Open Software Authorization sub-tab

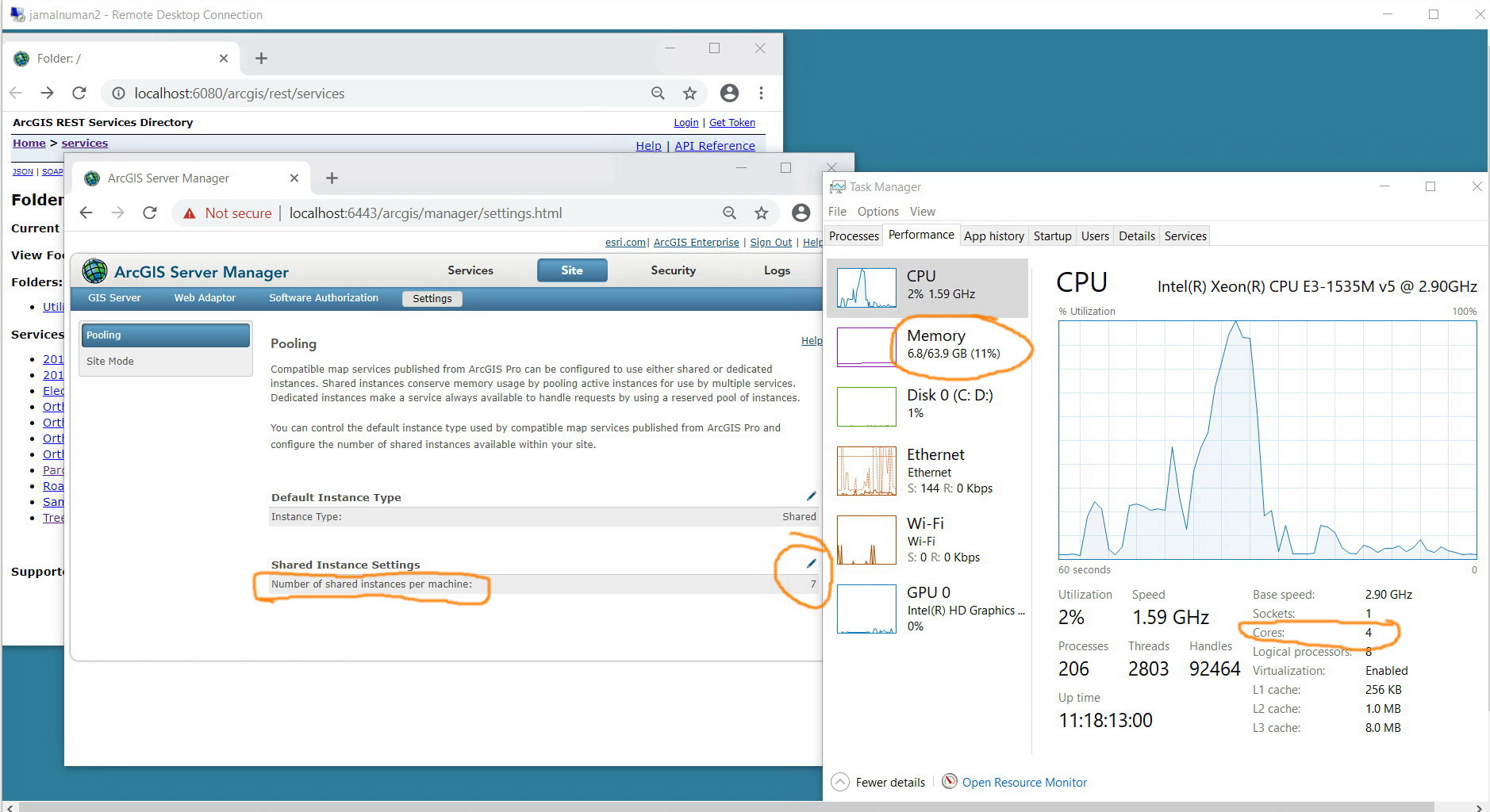click(x=324, y=298)
